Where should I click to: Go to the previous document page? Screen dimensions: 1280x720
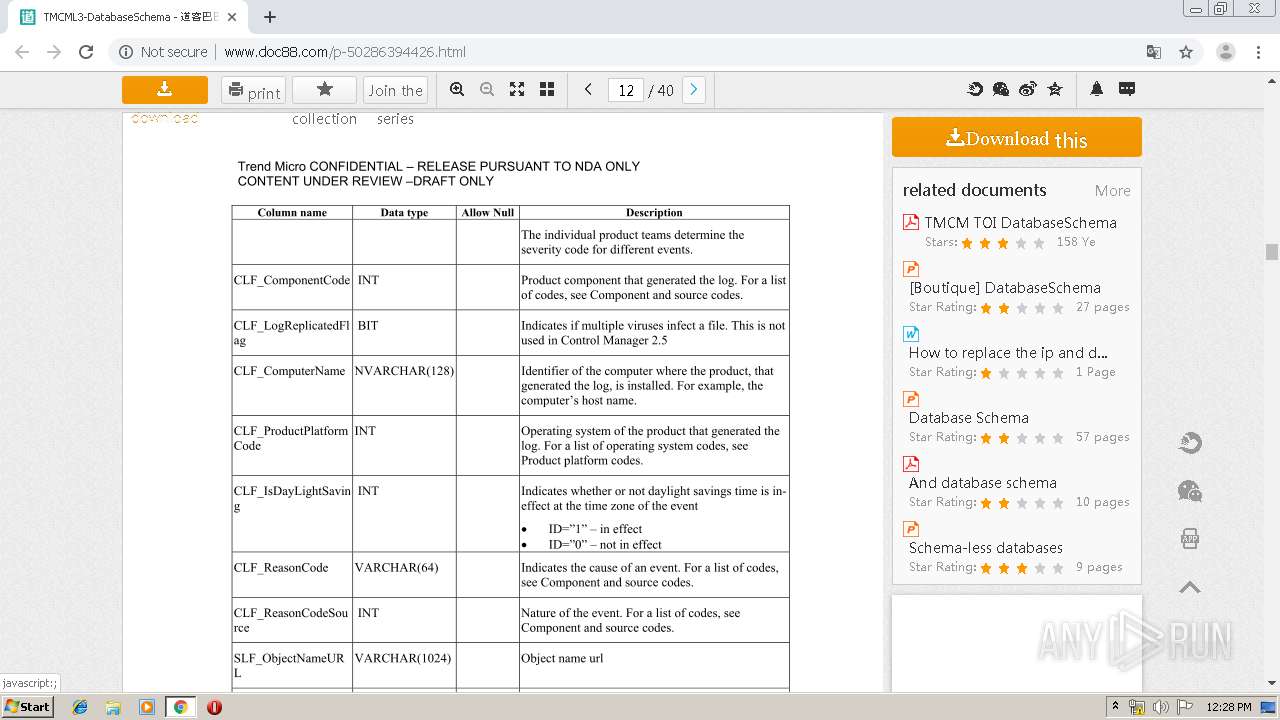(x=588, y=90)
